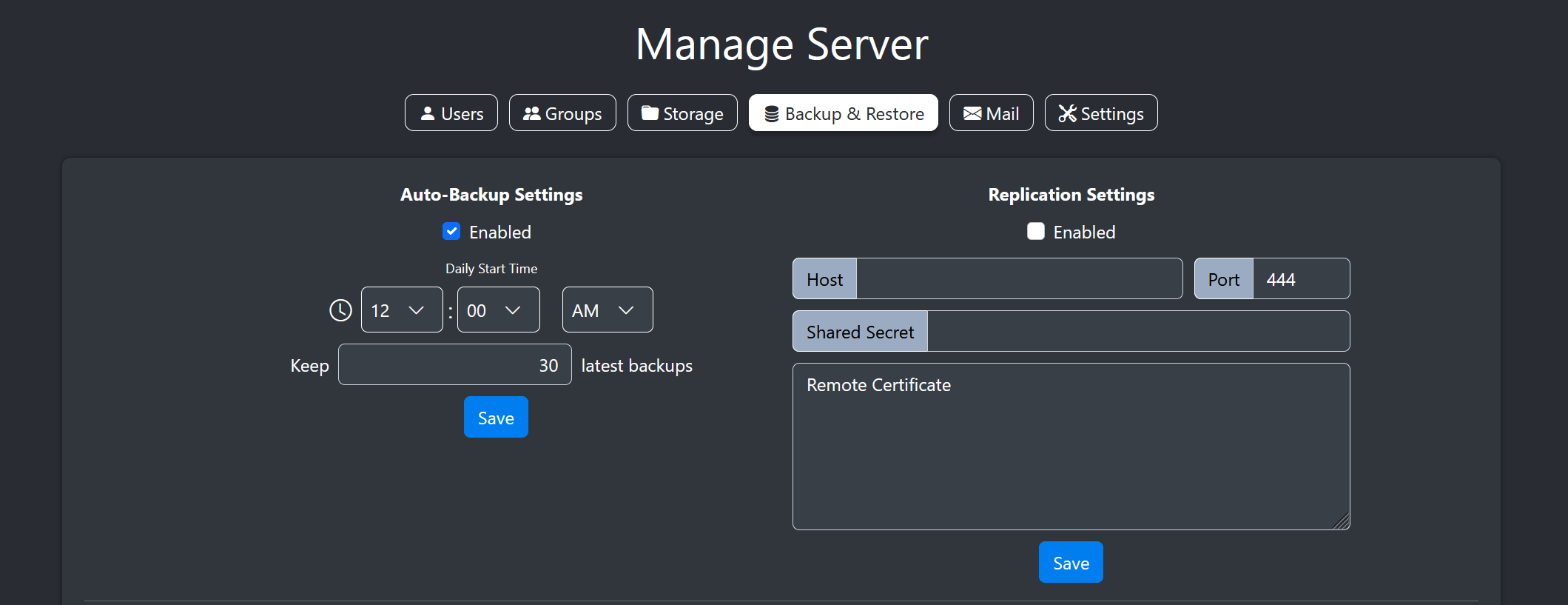
Task: Click the Manage Server page title
Action: [x=782, y=44]
